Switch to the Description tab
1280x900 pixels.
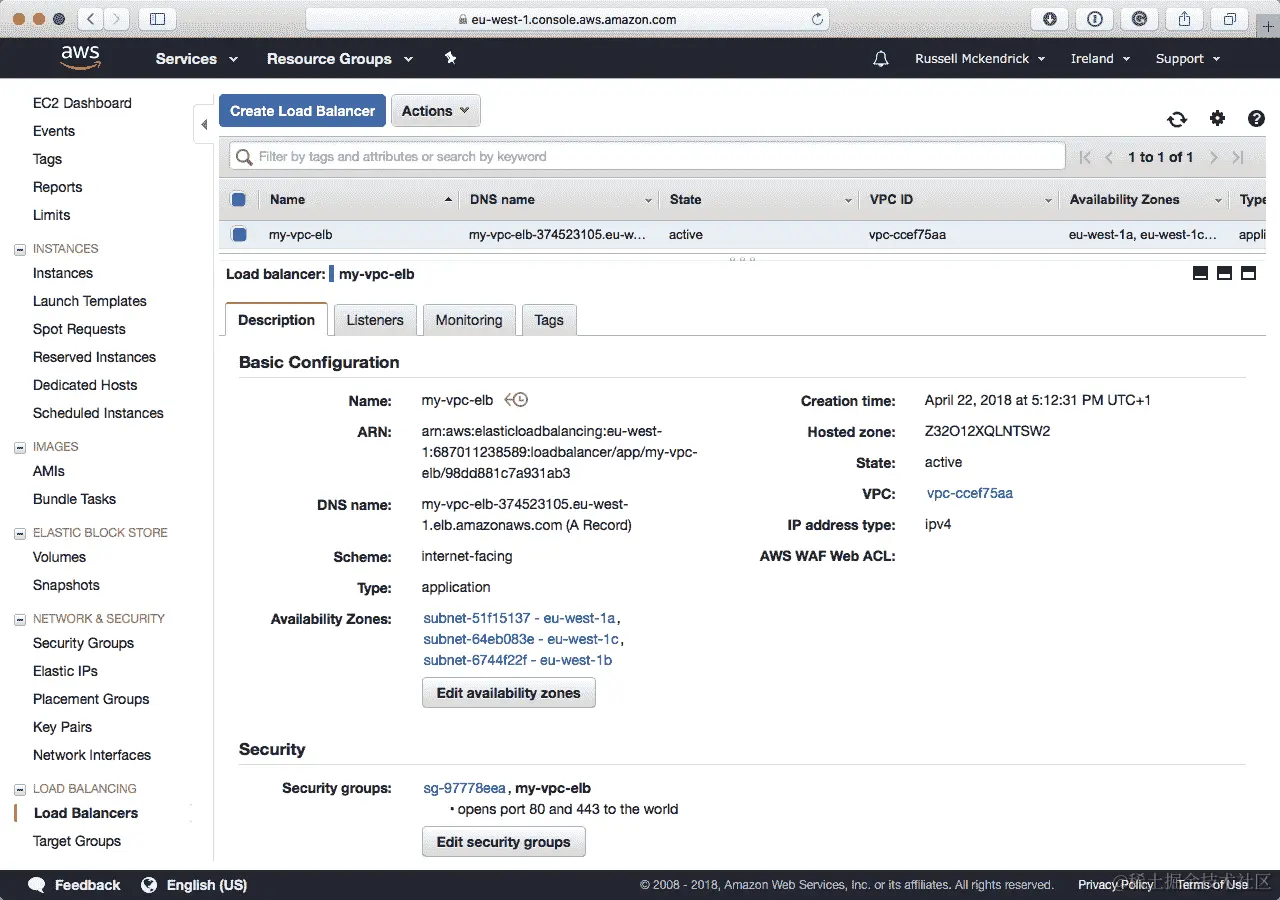pos(277,320)
